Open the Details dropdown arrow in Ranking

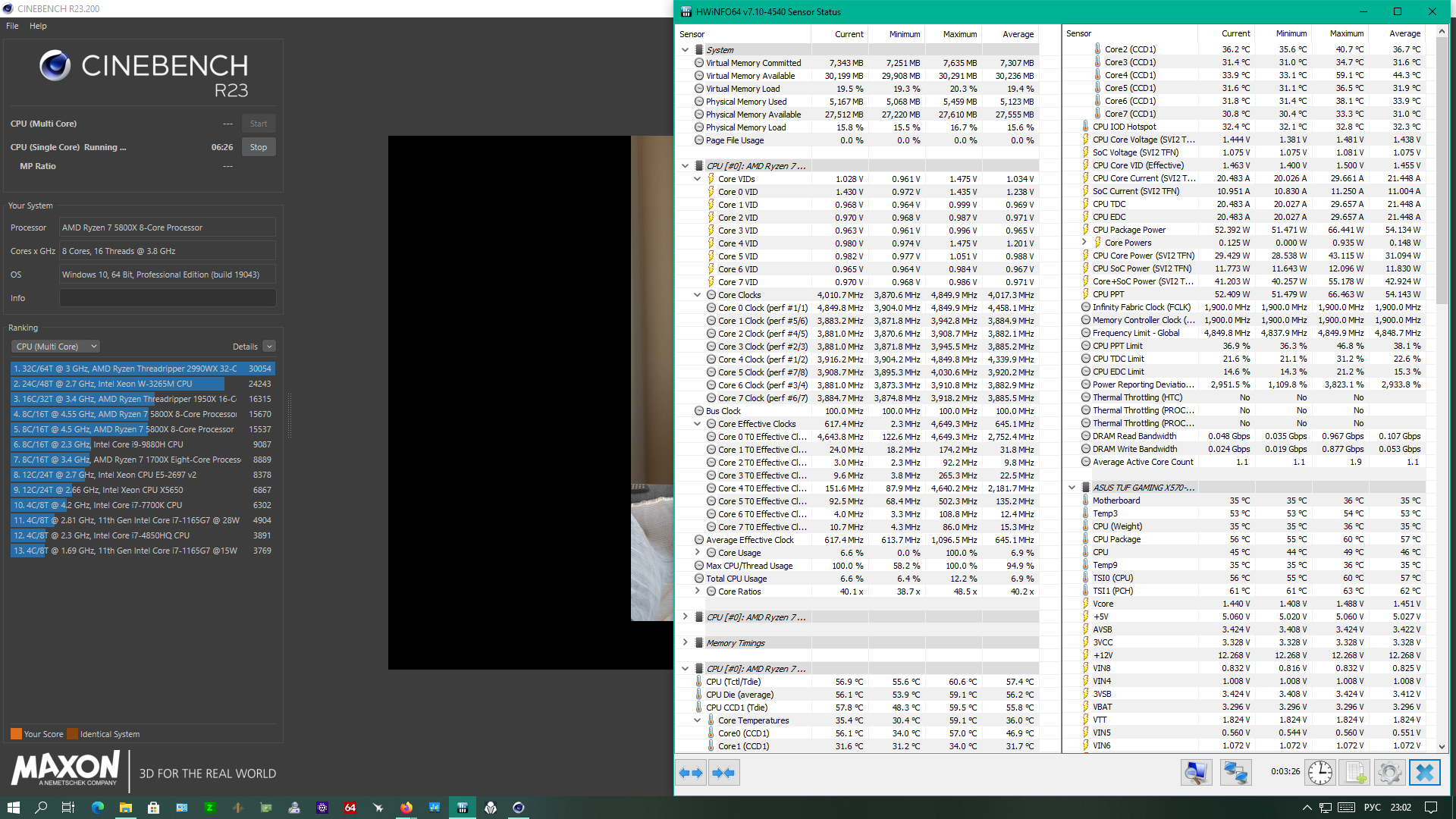click(x=269, y=347)
